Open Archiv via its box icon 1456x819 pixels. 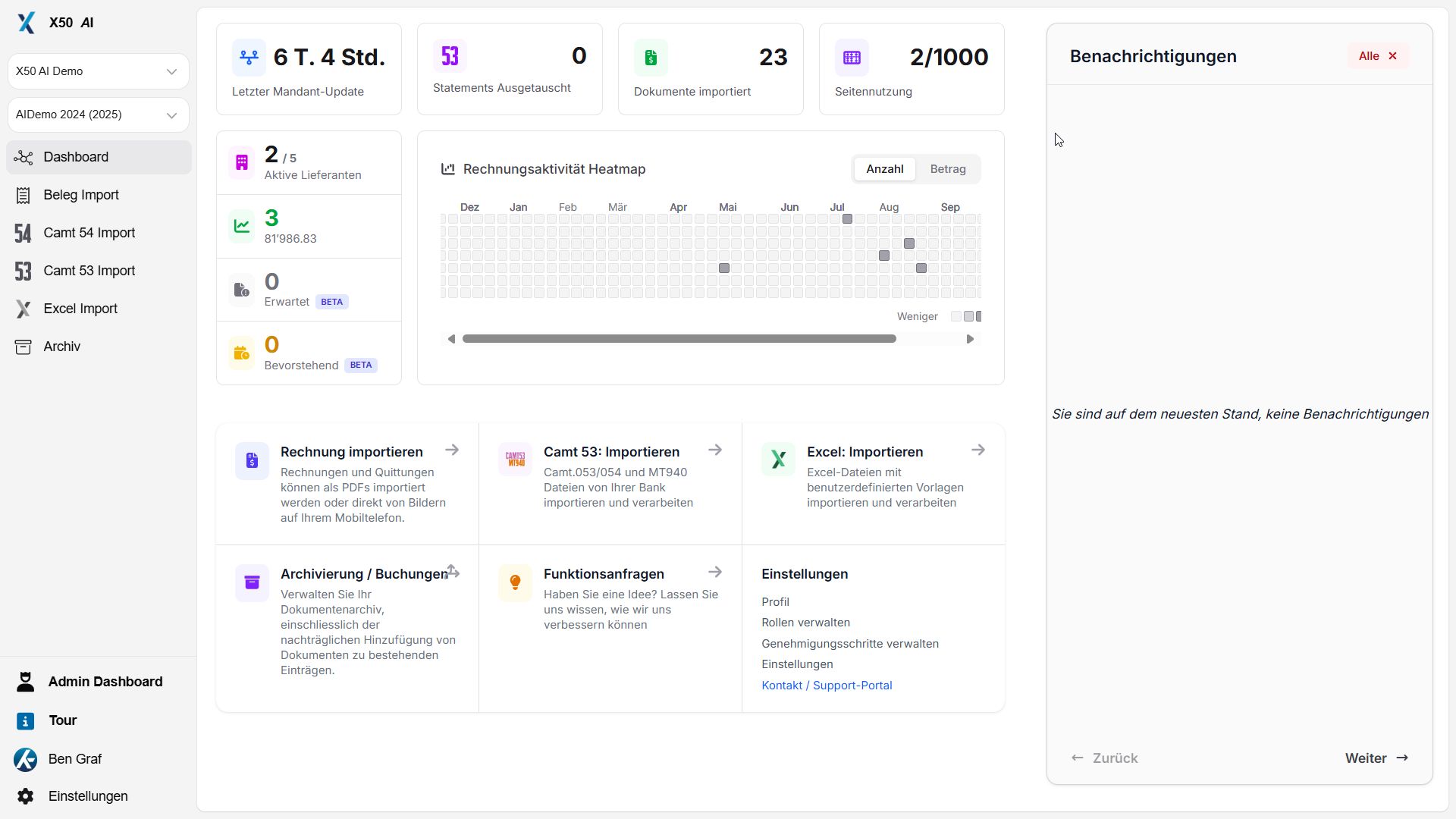pos(24,347)
